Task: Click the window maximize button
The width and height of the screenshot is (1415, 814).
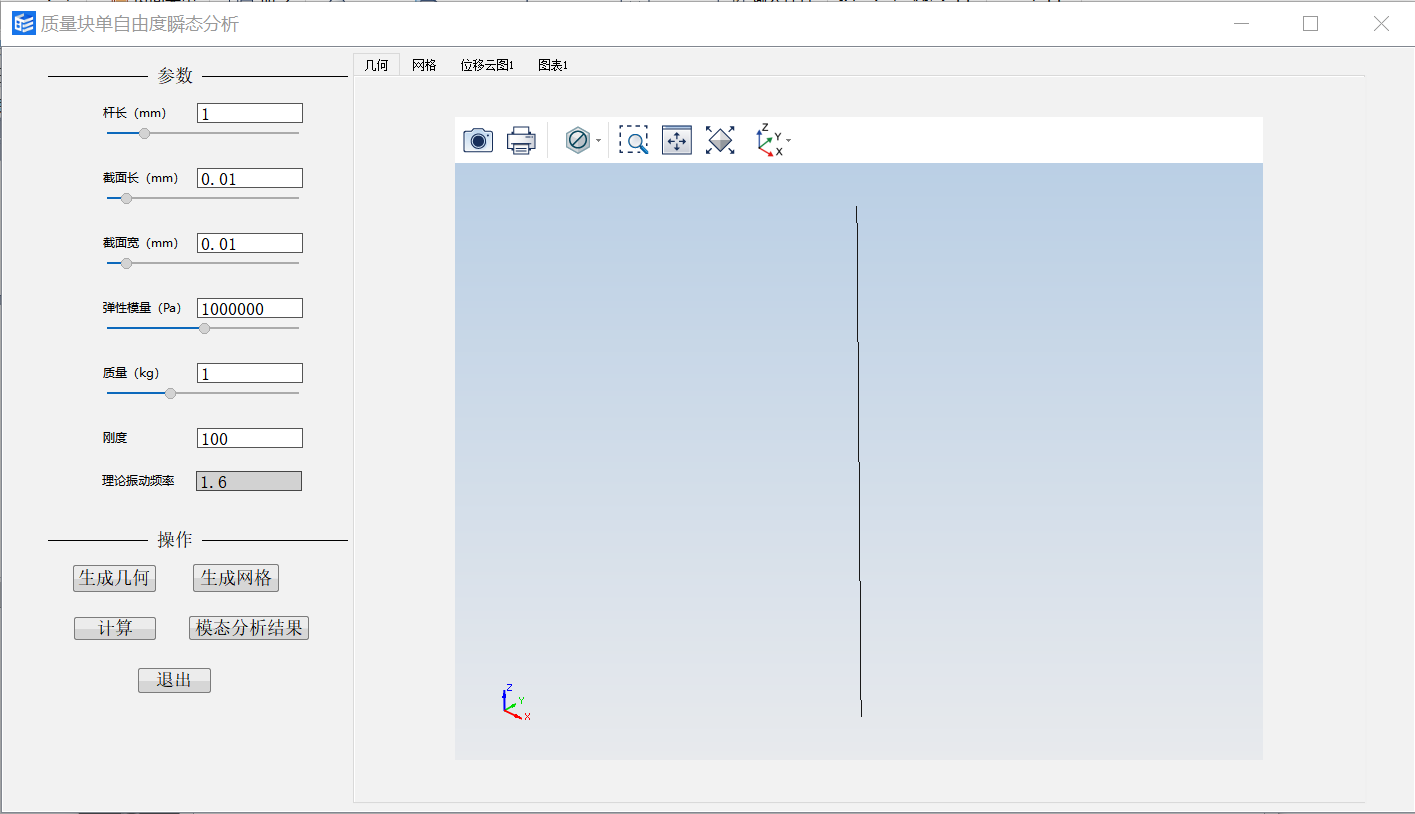Action: (1311, 24)
